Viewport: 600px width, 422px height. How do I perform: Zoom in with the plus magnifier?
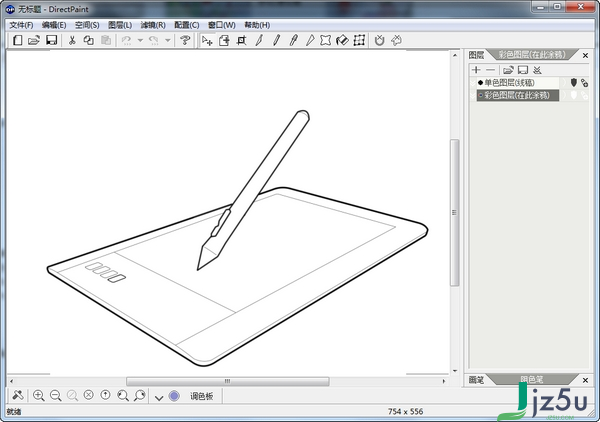pyautogui.click(x=39, y=396)
